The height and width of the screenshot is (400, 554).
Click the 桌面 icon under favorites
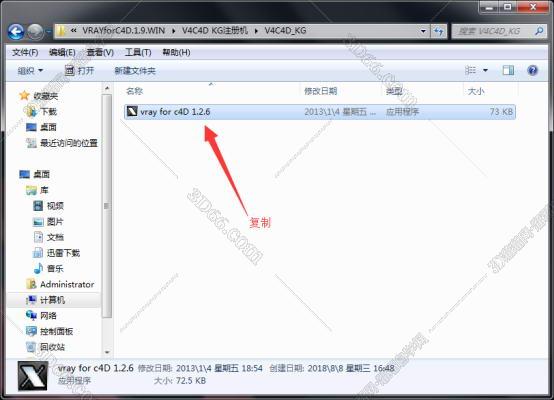(x=31, y=127)
